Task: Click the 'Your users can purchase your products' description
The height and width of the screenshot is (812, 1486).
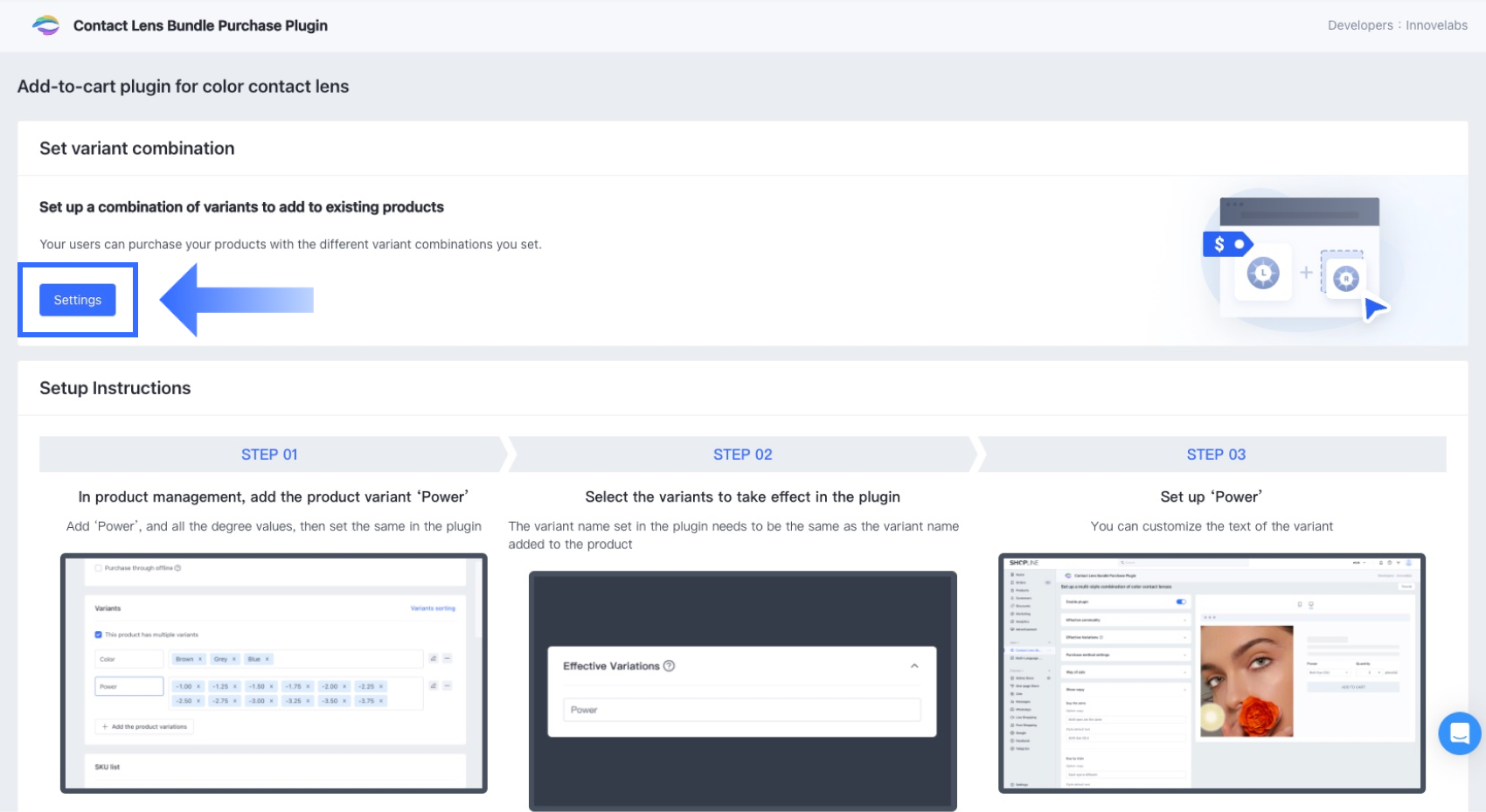Action: click(x=290, y=245)
